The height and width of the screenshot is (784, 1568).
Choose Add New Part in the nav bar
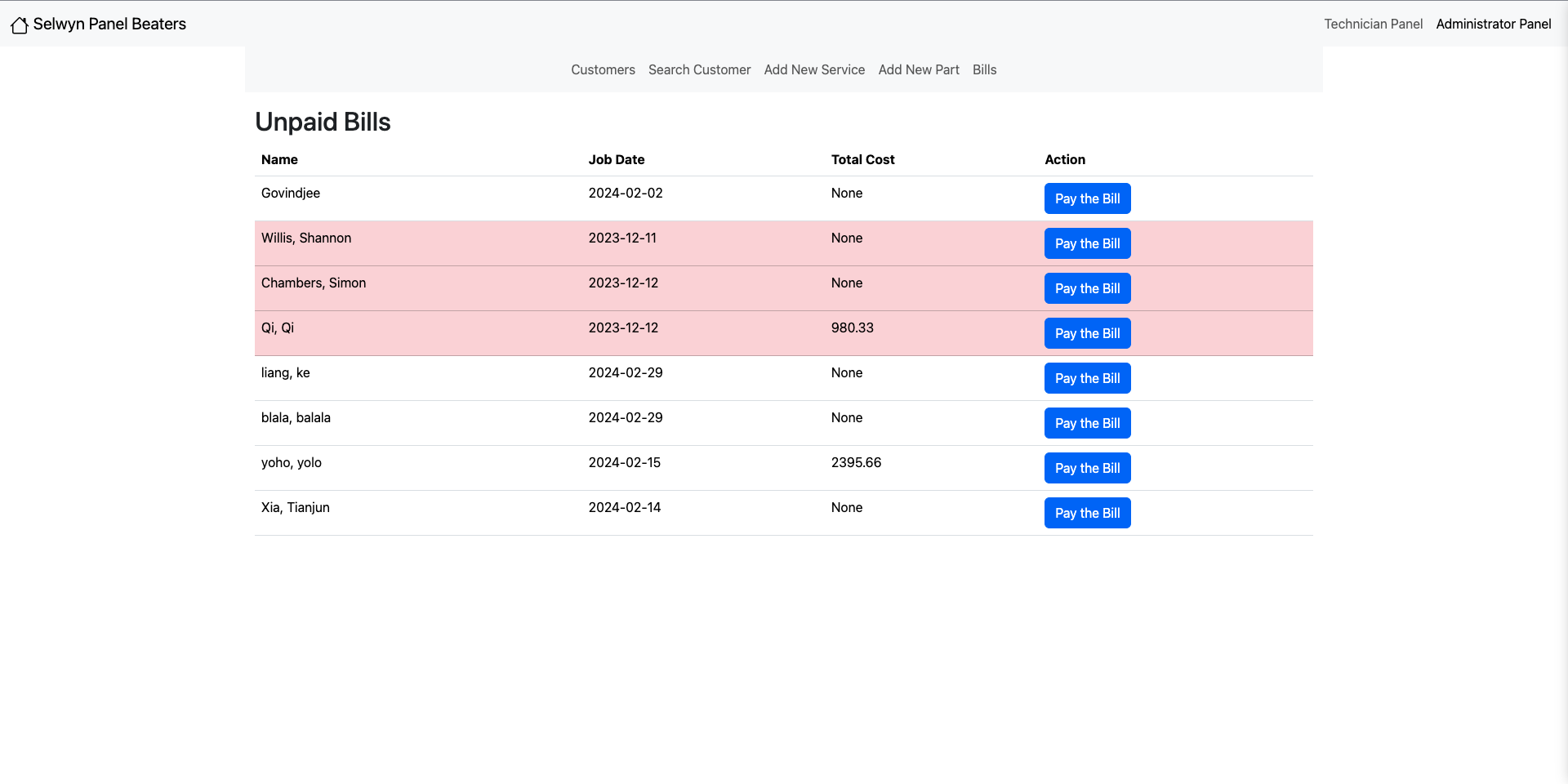coord(919,70)
